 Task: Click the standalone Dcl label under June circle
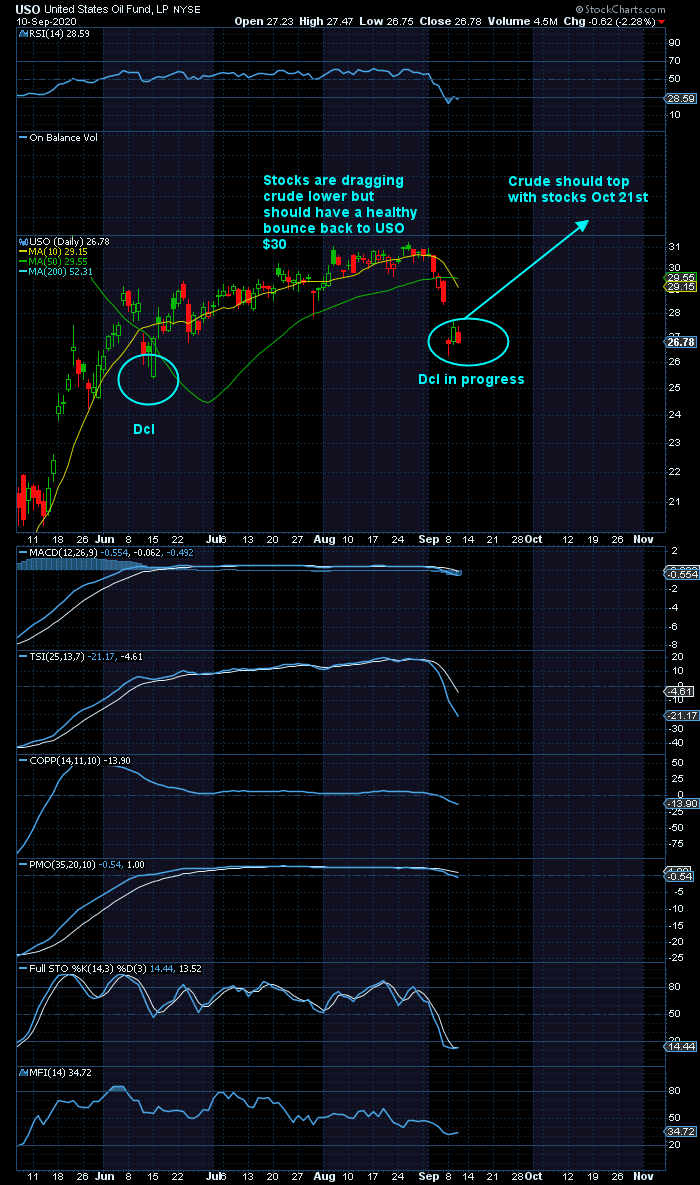point(145,430)
